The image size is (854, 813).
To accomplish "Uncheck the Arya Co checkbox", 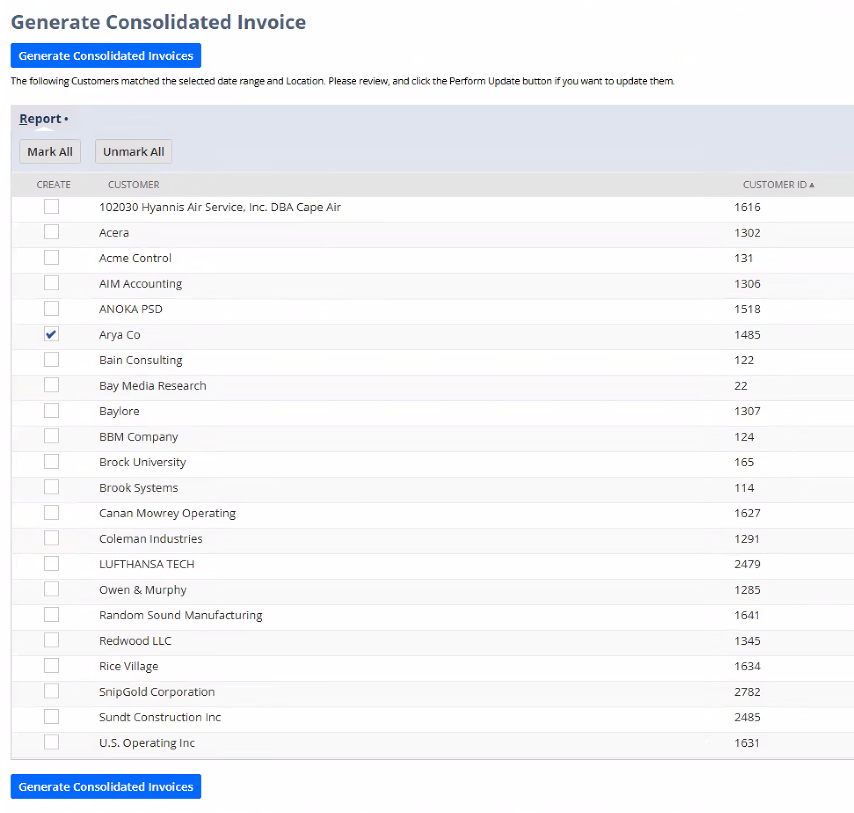I will 51,334.
